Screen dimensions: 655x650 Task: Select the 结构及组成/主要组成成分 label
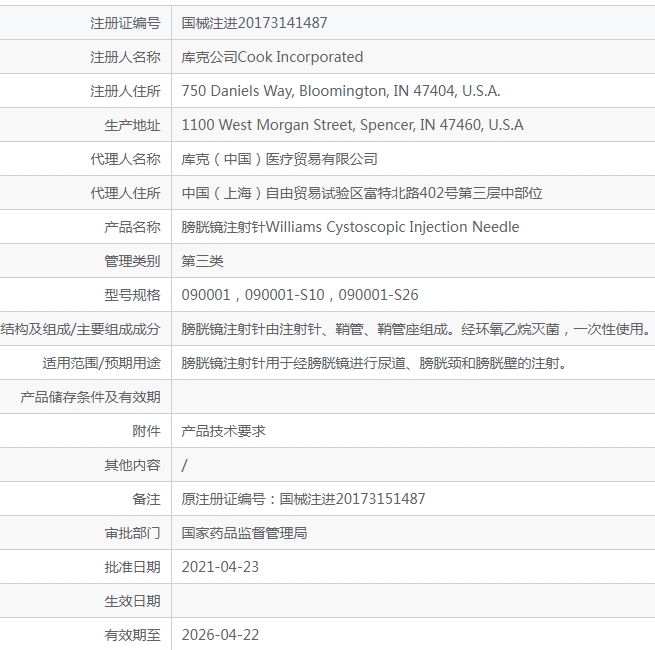tap(81, 329)
